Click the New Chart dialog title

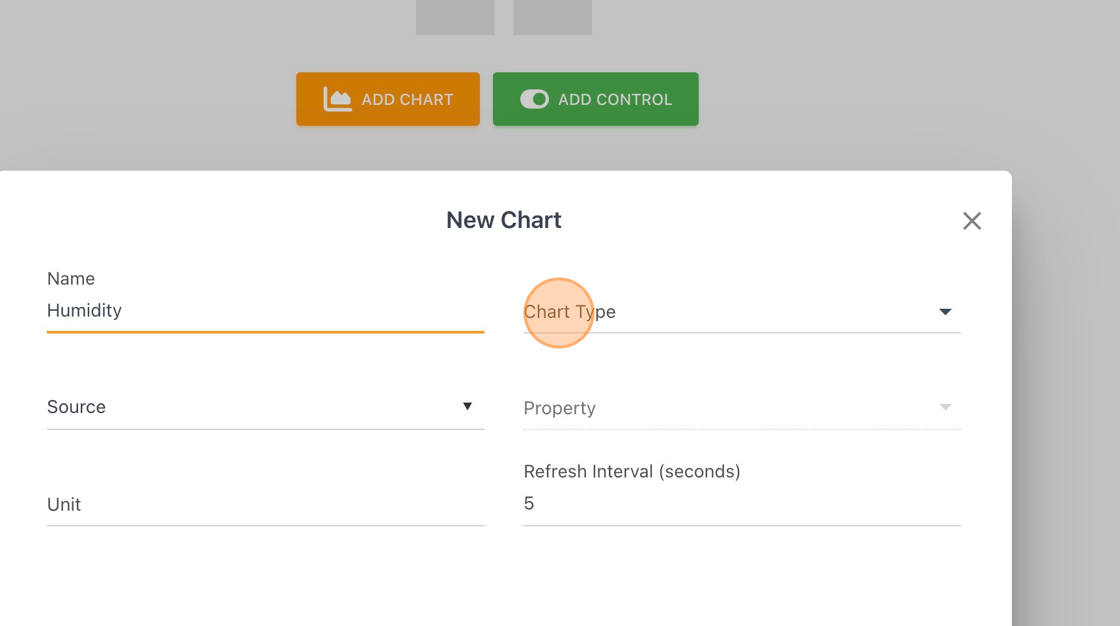[x=504, y=220]
